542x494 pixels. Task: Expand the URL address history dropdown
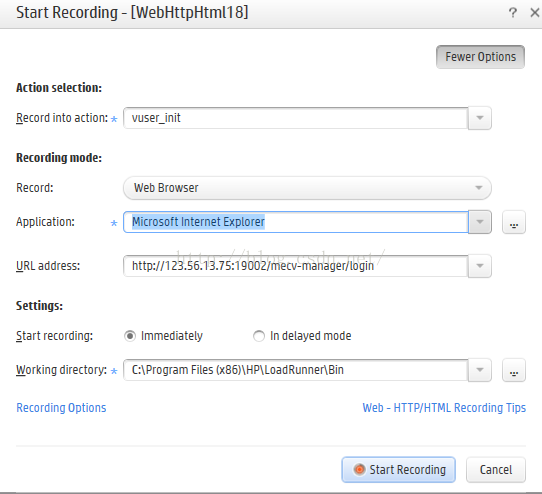tap(480, 266)
